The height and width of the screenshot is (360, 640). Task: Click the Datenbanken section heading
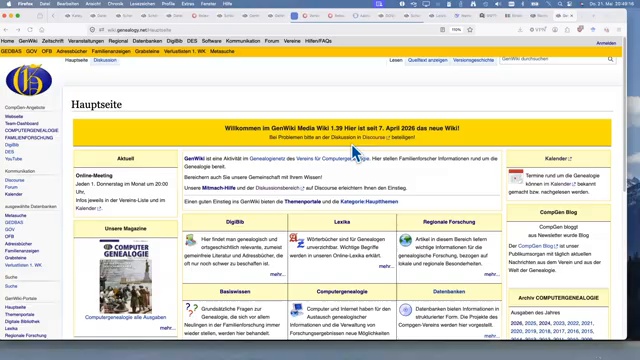coord(449,291)
